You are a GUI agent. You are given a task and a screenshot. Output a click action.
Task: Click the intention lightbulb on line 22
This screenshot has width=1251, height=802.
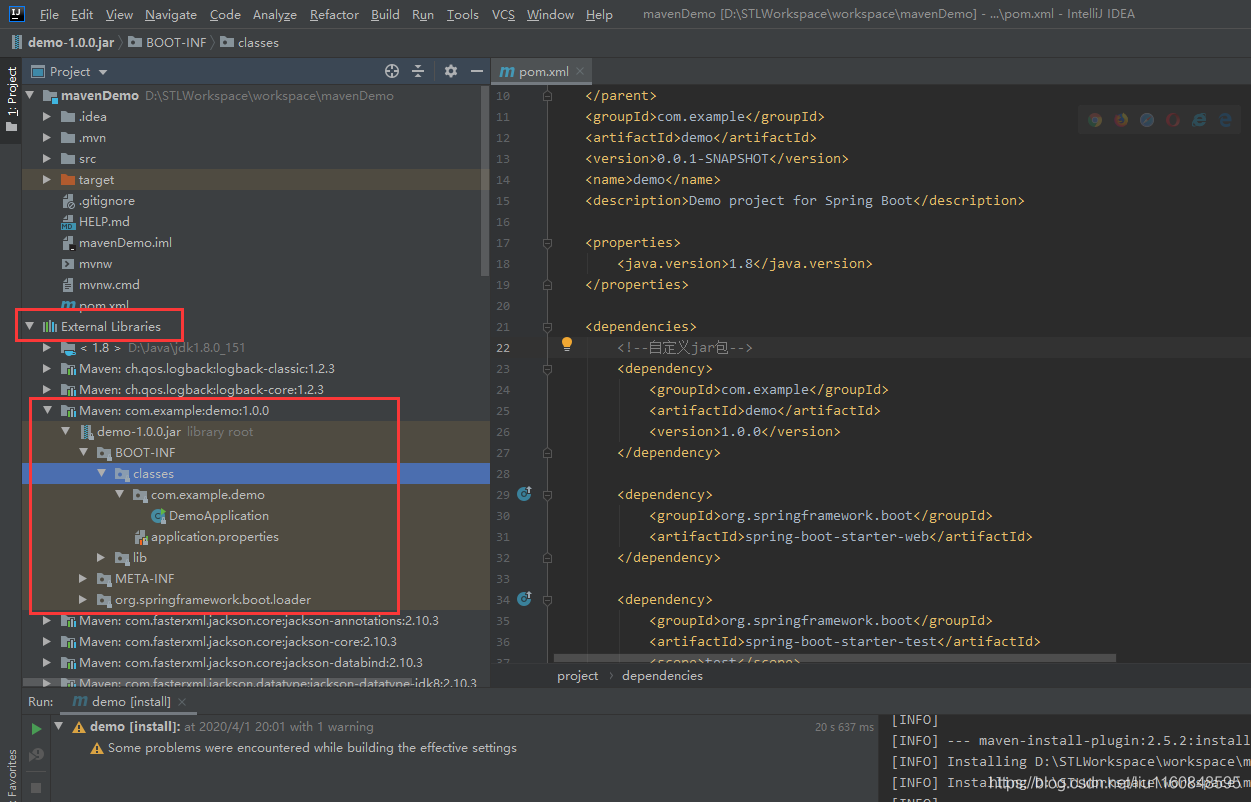point(567,344)
